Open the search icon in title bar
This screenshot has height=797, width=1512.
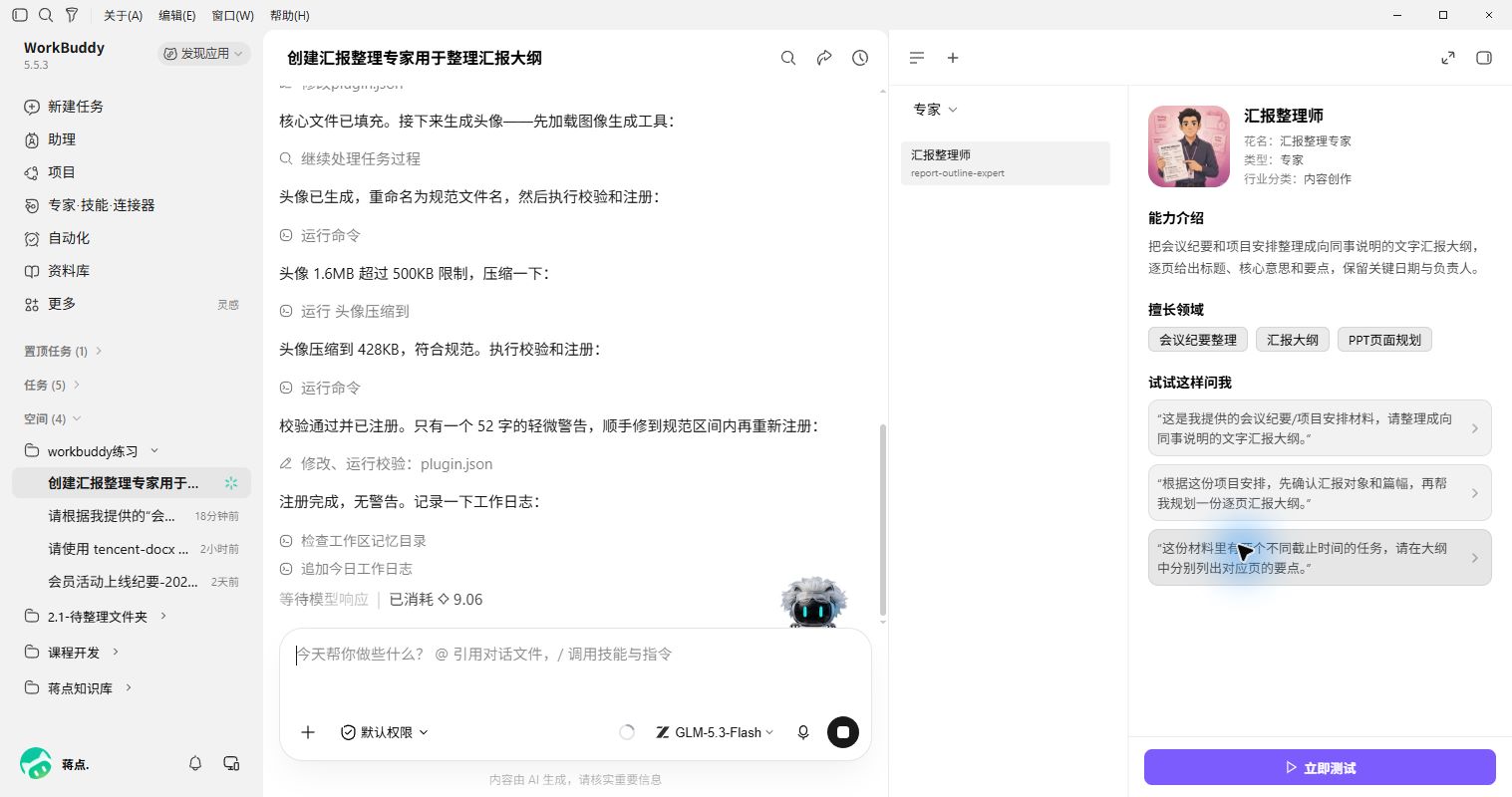[46, 15]
